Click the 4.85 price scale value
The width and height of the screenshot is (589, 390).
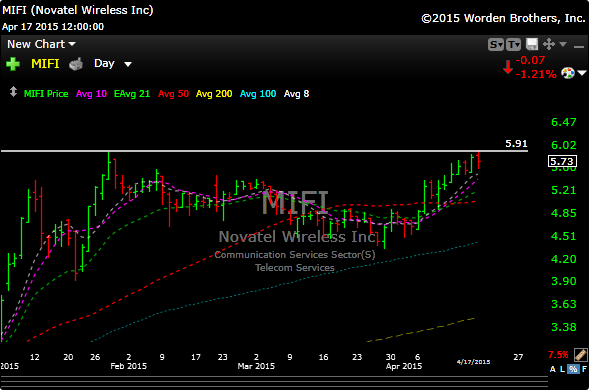(x=563, y=213)
